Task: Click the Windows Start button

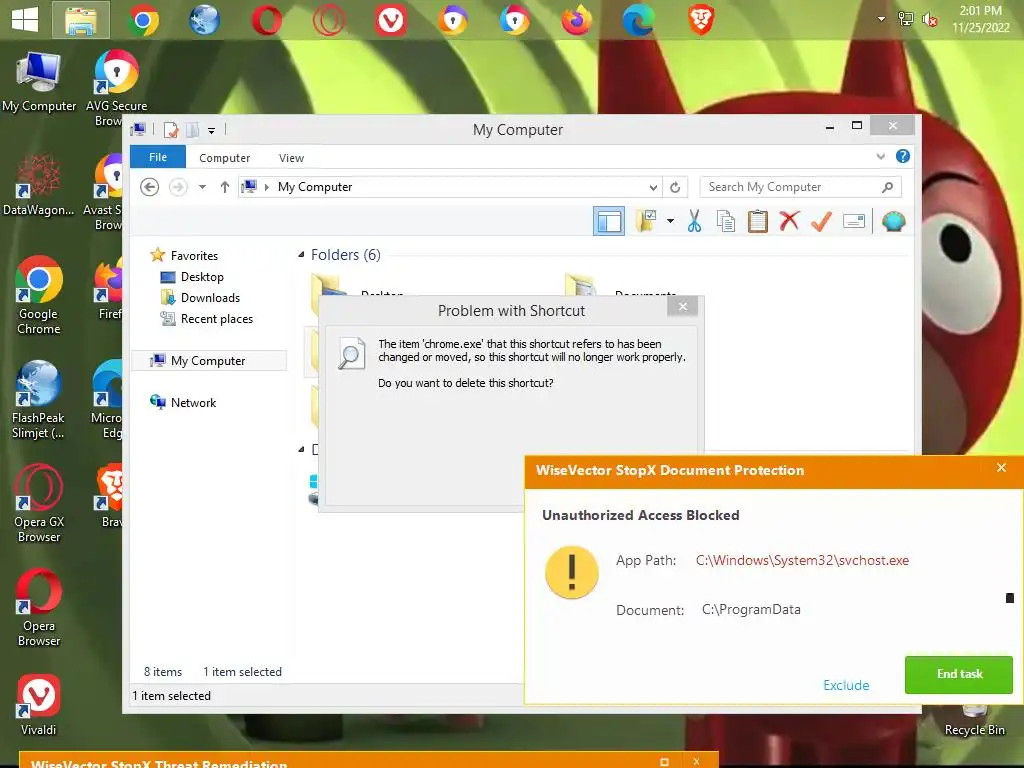Action: coord(25,20)
